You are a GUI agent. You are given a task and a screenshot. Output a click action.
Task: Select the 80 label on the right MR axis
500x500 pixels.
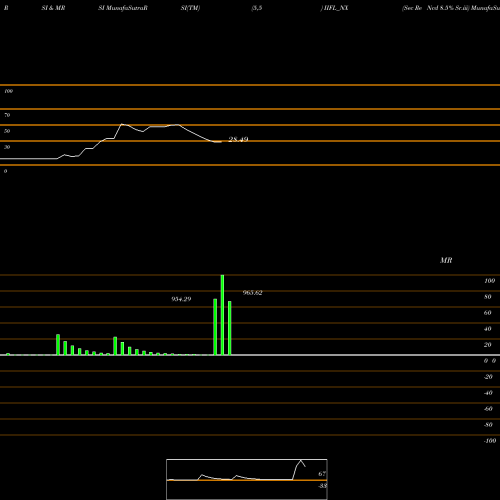pyautogui.click(x=488, y=297)
